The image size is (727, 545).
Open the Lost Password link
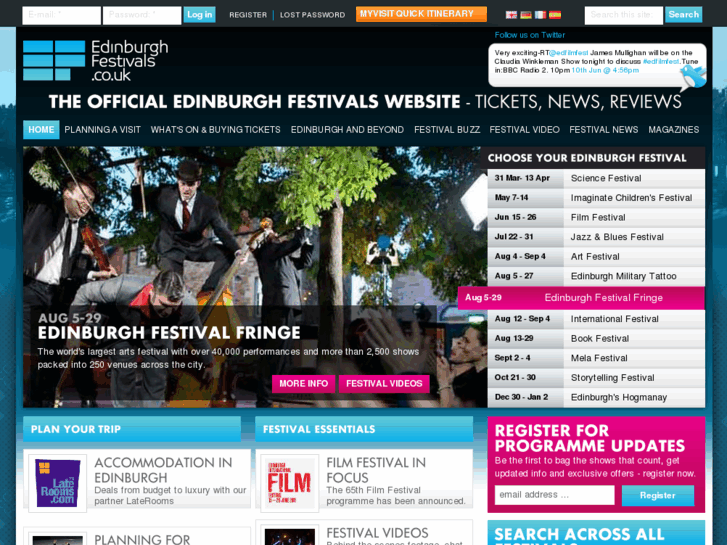pos(312,15)
